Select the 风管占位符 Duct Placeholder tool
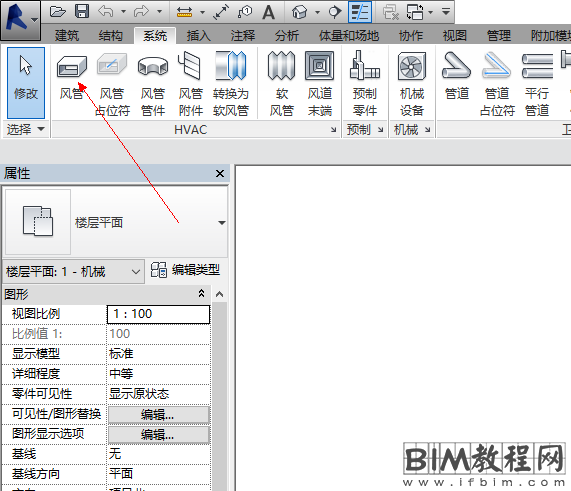The height and width of the screenshot is (491, 571). (x=112, y=84)
